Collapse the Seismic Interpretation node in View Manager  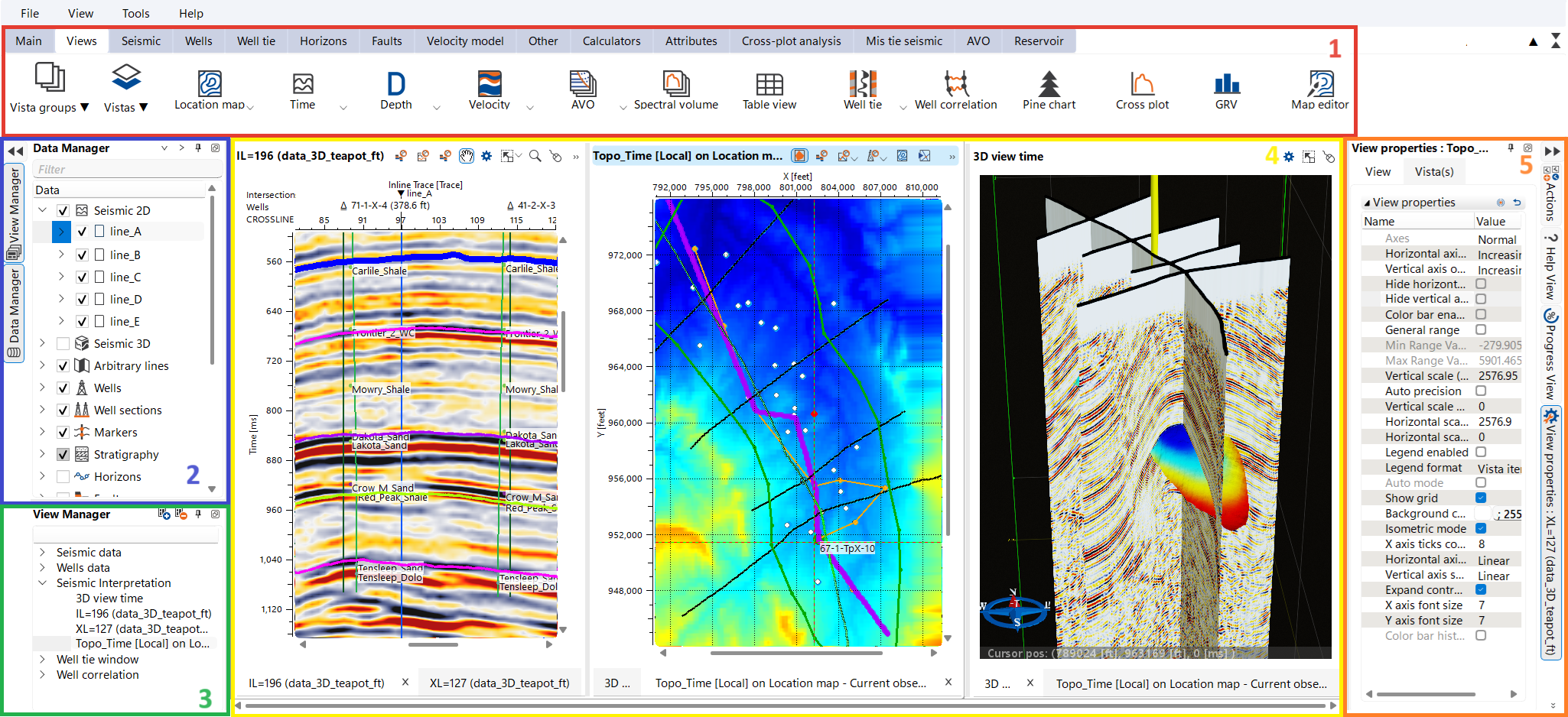[43, 583]
